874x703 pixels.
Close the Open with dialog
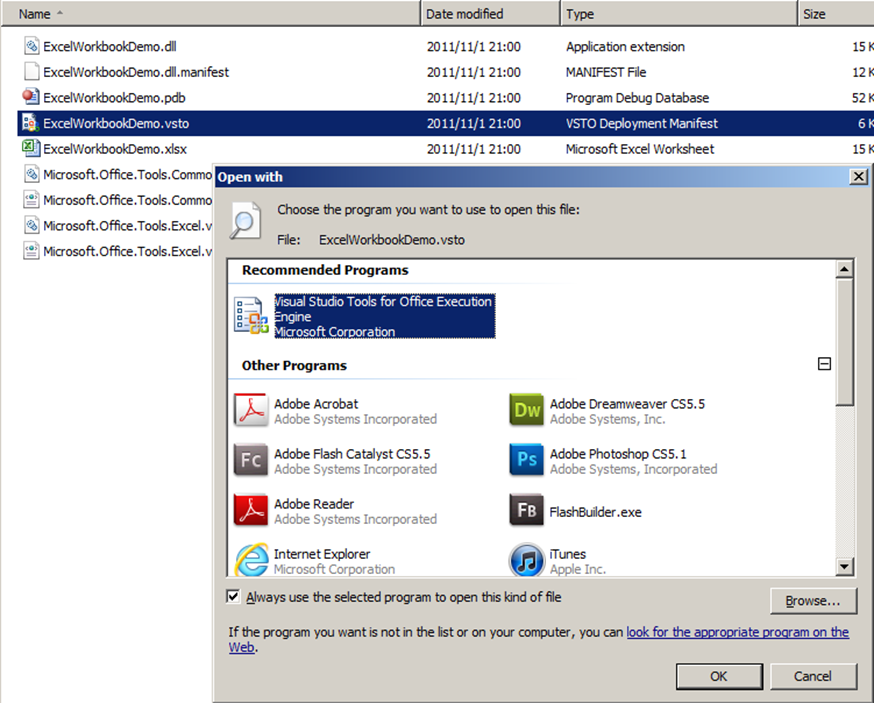click(858, 177)
